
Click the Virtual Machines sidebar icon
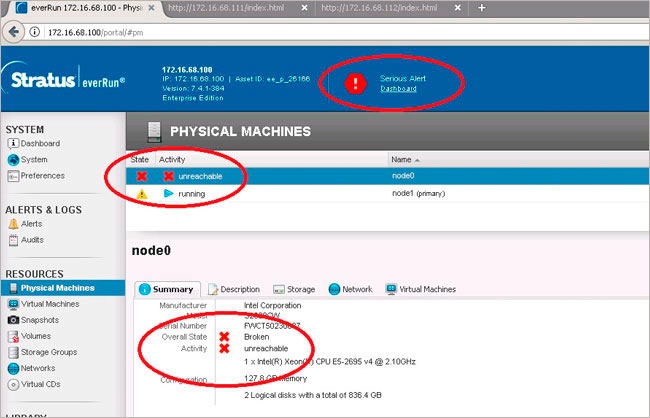[13, 304]
